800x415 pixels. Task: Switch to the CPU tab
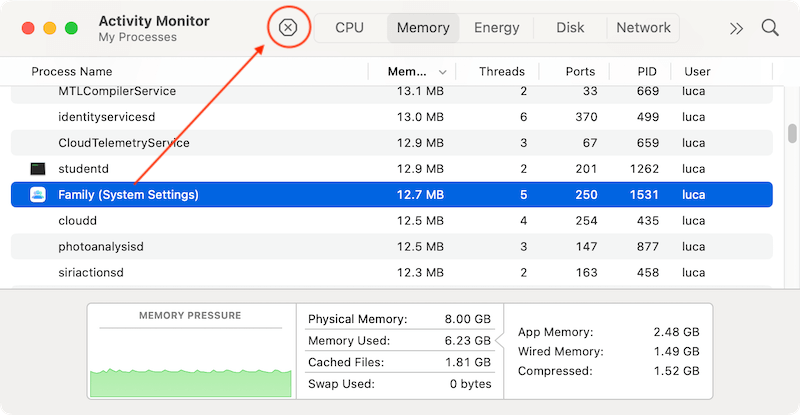[x=349, y=28]
